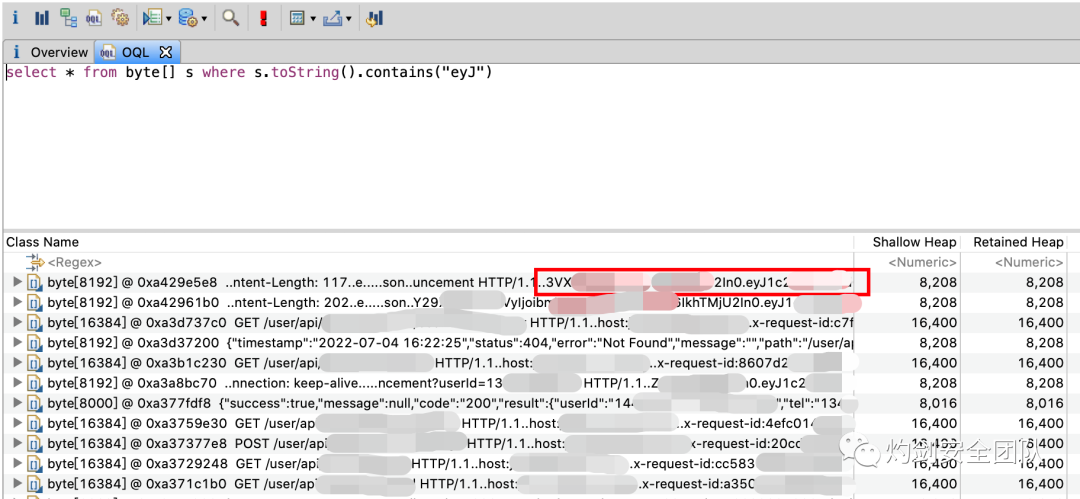The width and height of the screenshot is (1080, 499).
Task: Expand byte[16384] @ 0xa371c1b0 row
Action: (17, 484)
